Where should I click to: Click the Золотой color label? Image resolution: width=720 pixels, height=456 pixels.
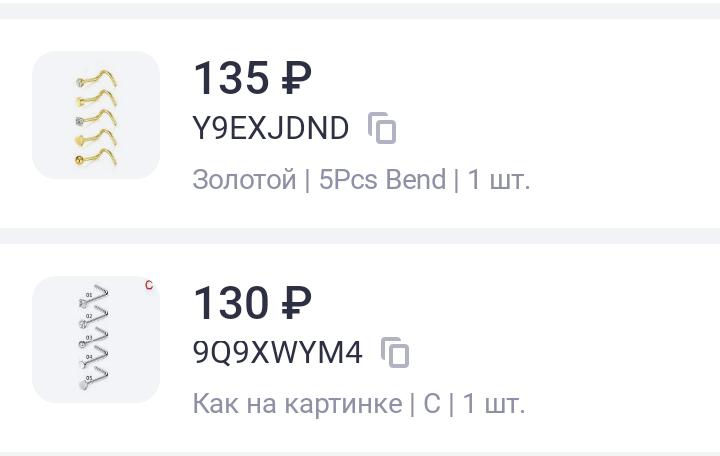click(x=244, y=180)
